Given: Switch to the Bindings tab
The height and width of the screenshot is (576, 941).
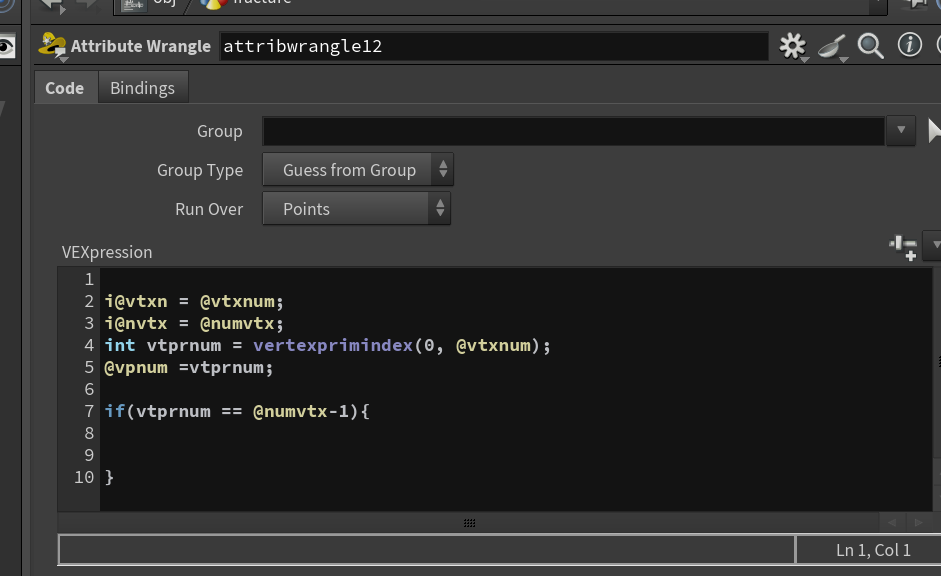Looking at the screenshot, I should [x=142, y=88].
